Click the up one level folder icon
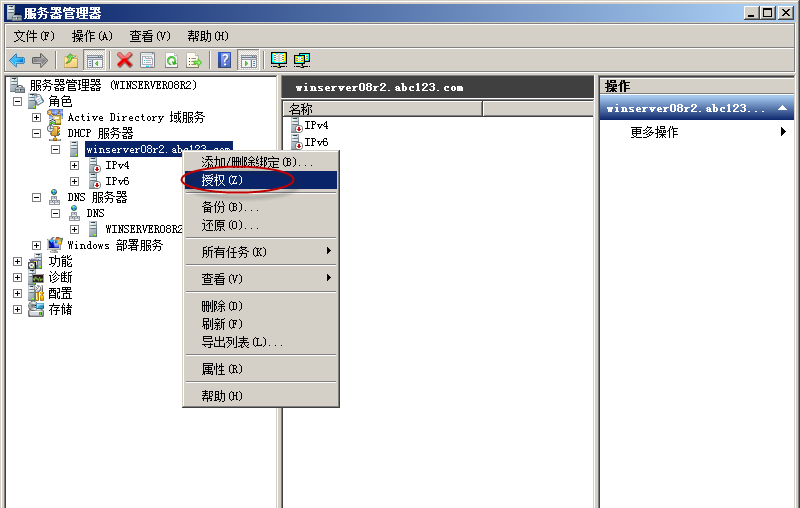800x508 pixels. [x=71, y=61]
